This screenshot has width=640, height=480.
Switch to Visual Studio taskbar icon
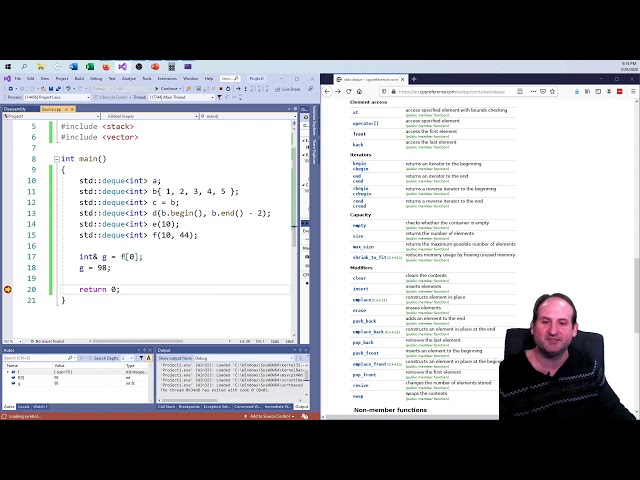point(122,67)
